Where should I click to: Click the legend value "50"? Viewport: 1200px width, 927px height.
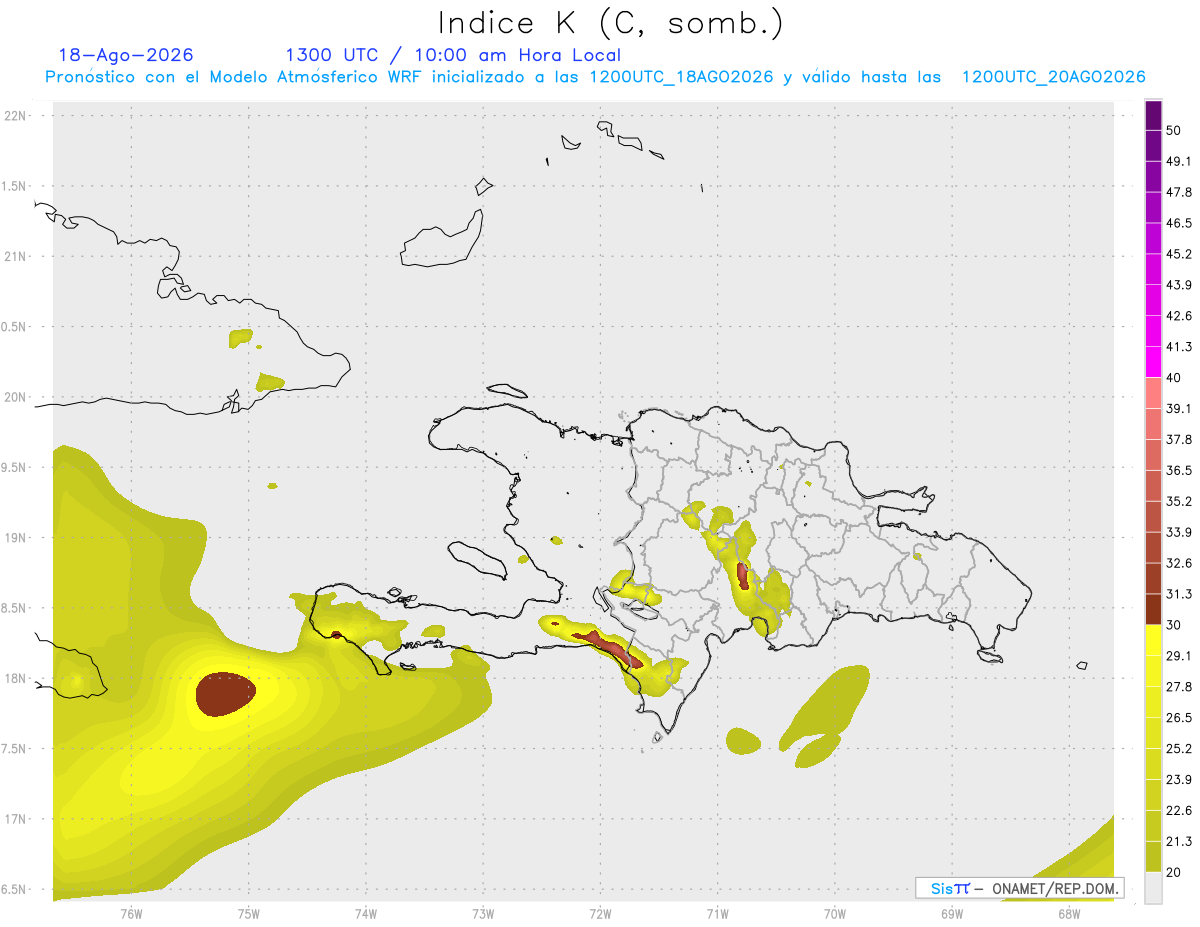click(1173, 130)
